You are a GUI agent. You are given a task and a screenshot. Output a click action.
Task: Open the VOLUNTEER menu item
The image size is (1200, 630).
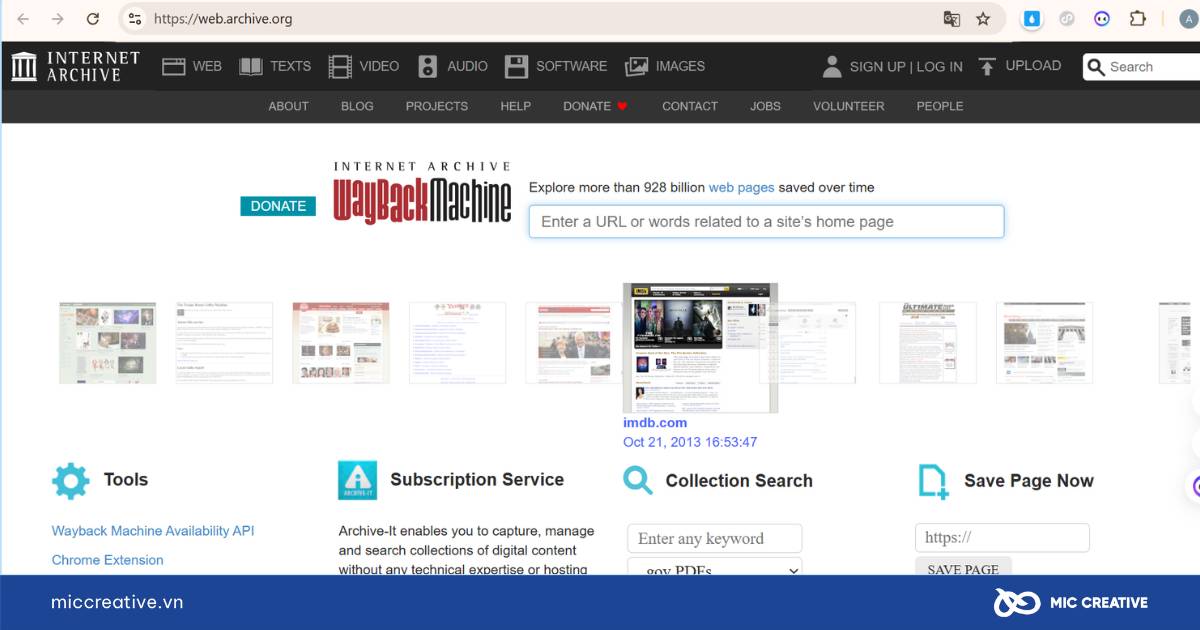pyautogui.click(x=849, y=106)
